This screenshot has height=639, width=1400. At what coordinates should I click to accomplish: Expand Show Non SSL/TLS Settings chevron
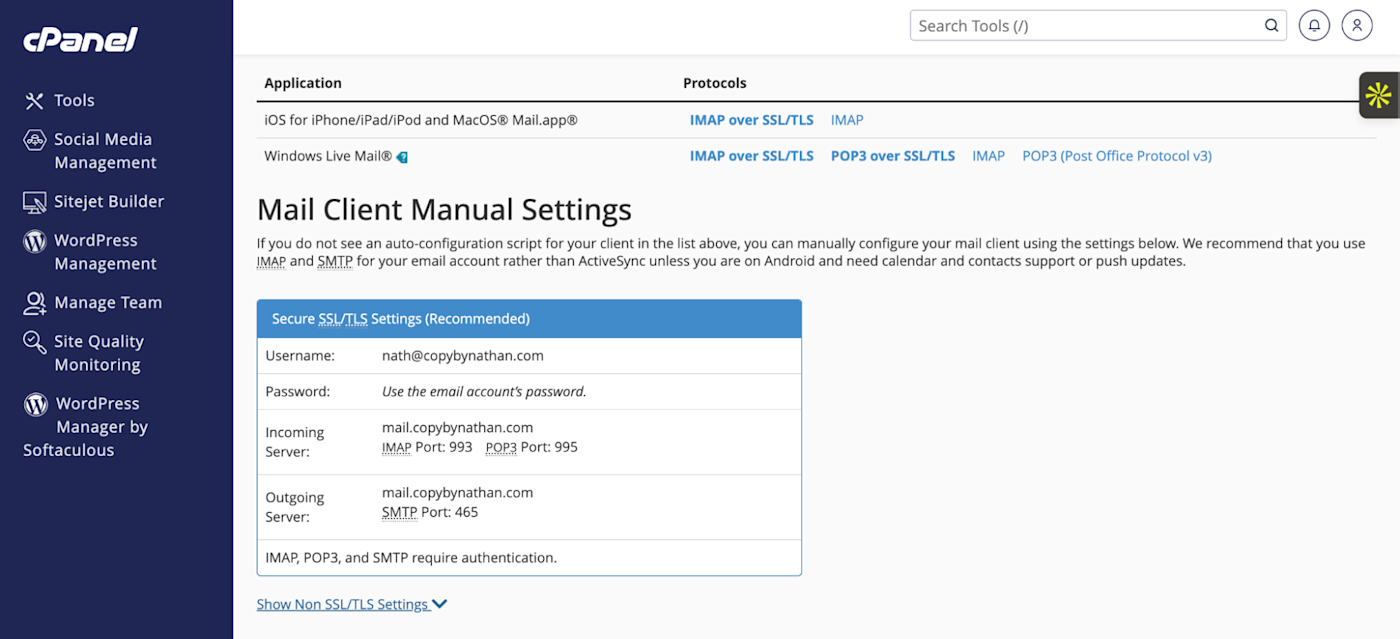tap(440, 604)
